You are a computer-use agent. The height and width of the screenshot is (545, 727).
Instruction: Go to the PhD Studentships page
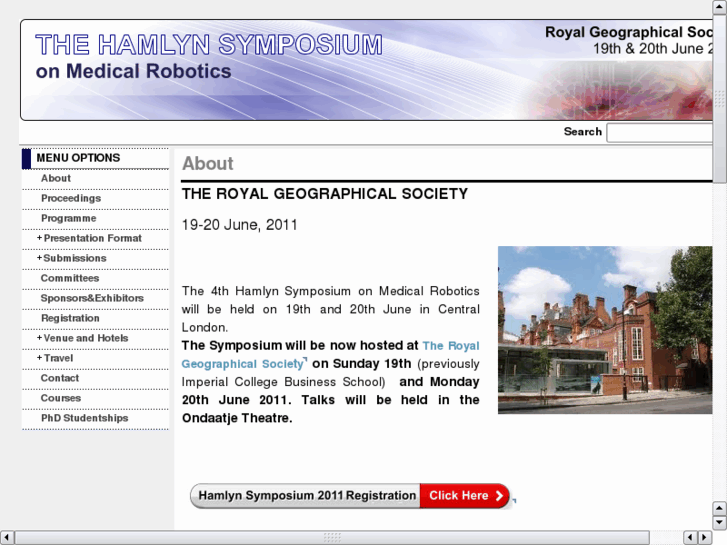click(84, 418)
